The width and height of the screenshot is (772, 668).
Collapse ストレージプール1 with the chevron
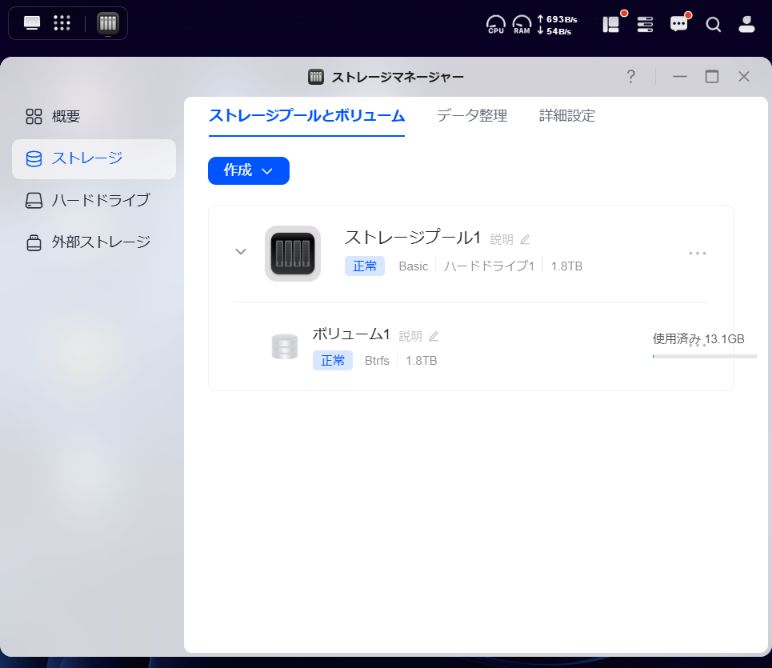click(x=241, y=252)
